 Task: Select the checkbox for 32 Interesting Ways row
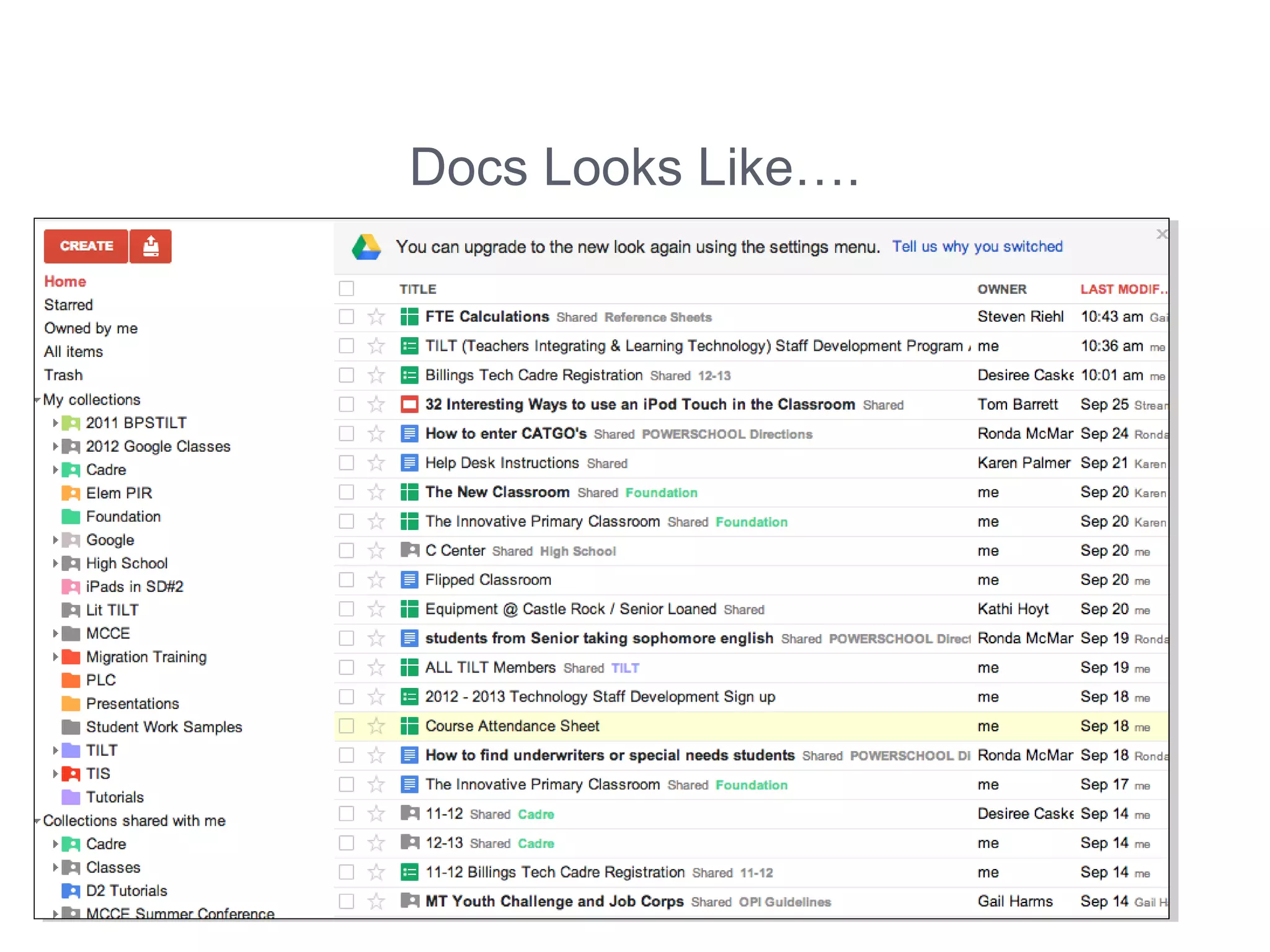tap(347, 405)
